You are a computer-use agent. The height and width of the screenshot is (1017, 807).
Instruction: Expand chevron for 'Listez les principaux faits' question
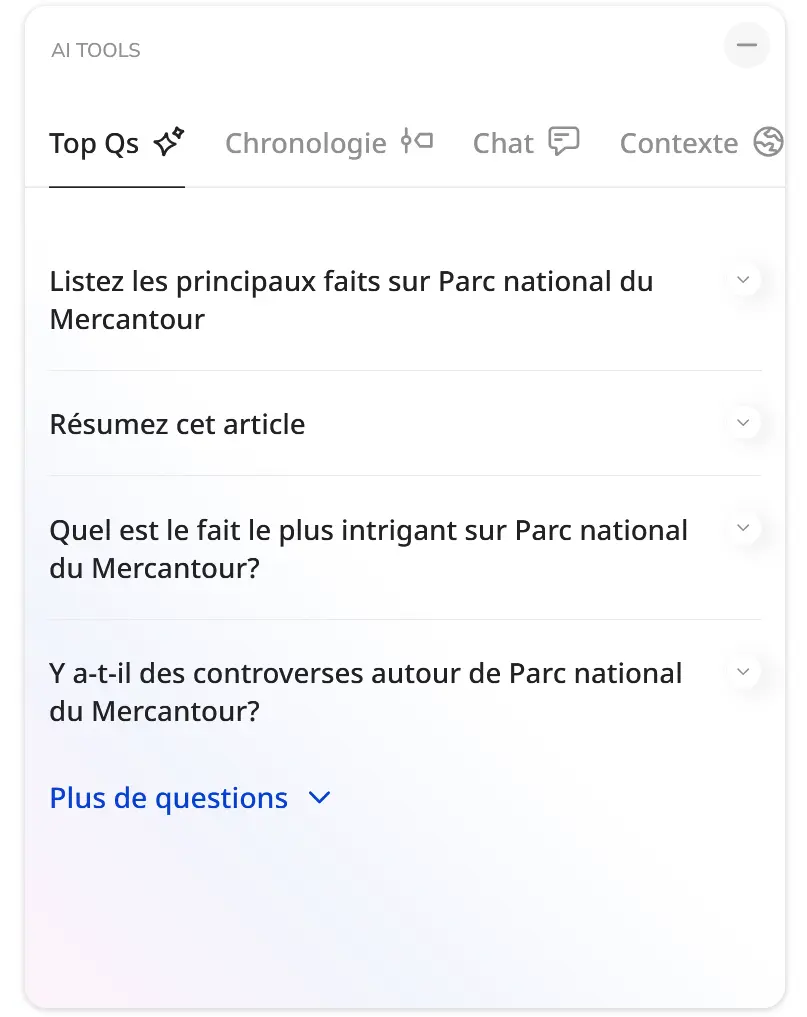tap(743, 280)
